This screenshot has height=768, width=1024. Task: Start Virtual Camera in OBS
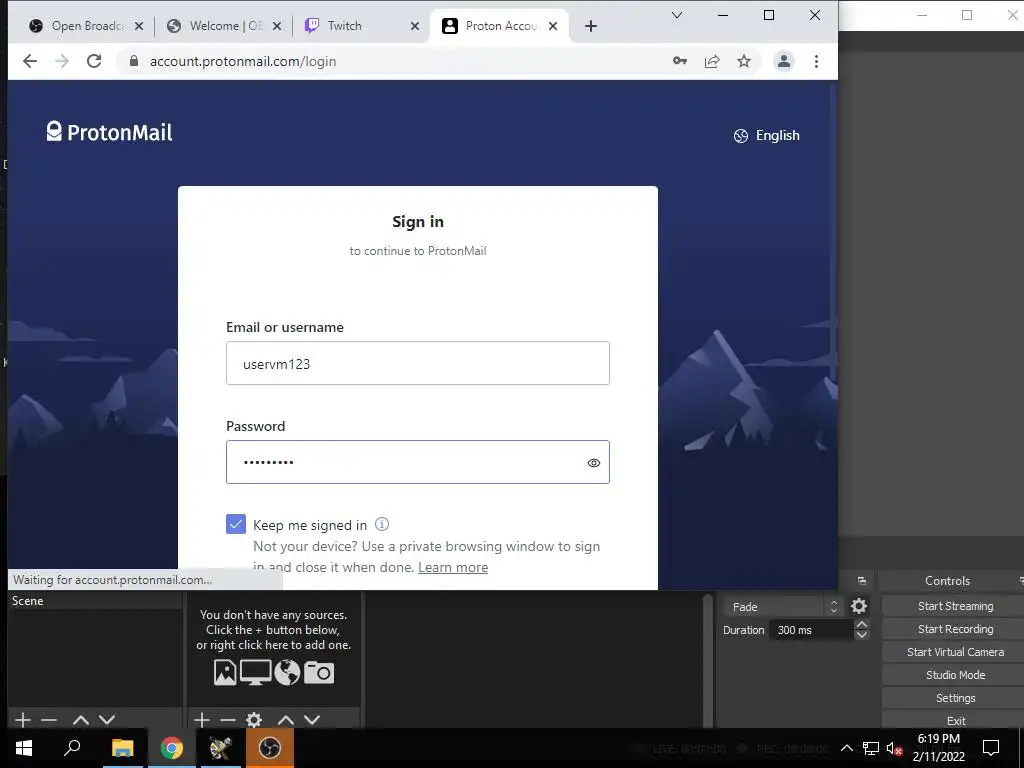coord(955,652)
